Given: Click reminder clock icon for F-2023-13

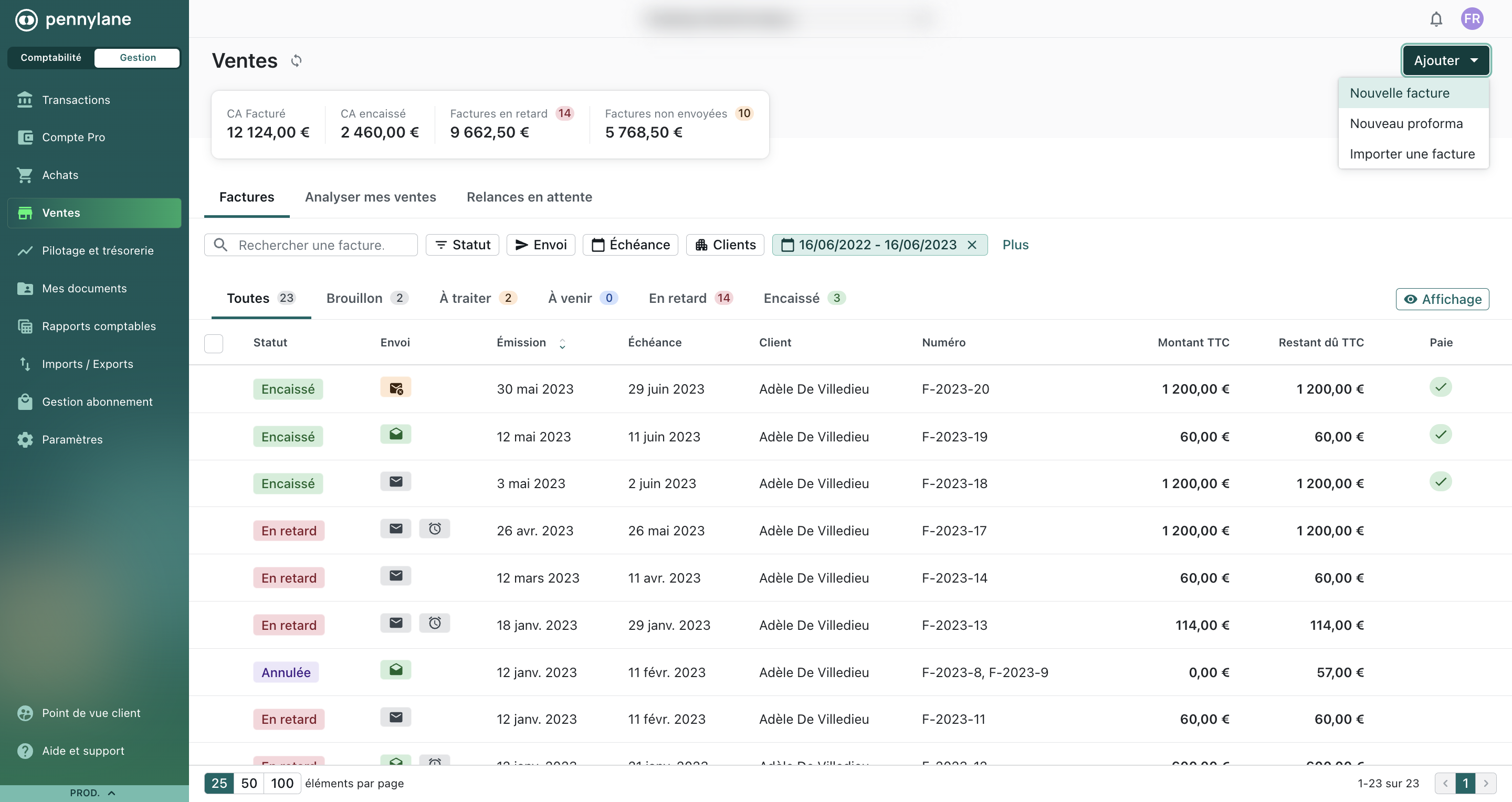Looking at the screenshot, I should tap(434, 623).
